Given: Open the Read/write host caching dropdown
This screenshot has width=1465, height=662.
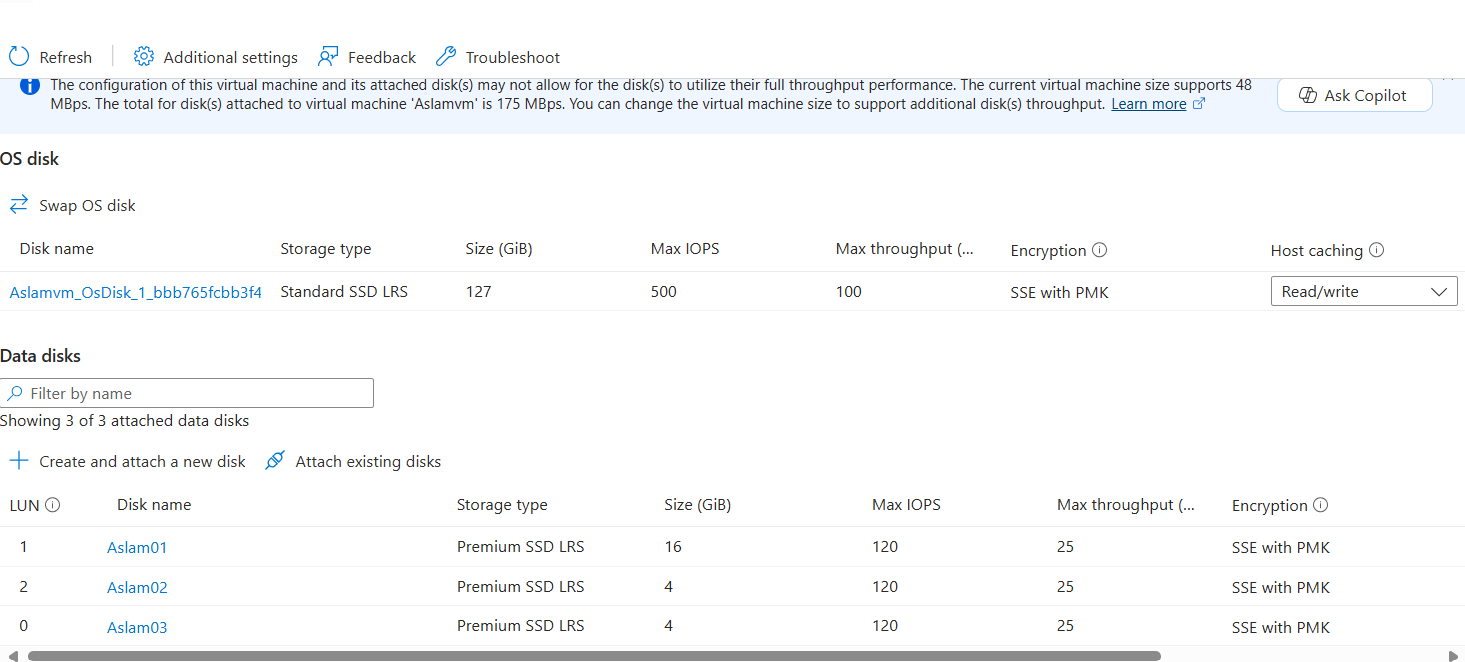Looking at the screenshot, I should pyautogui.click(x=1364, y=292).
